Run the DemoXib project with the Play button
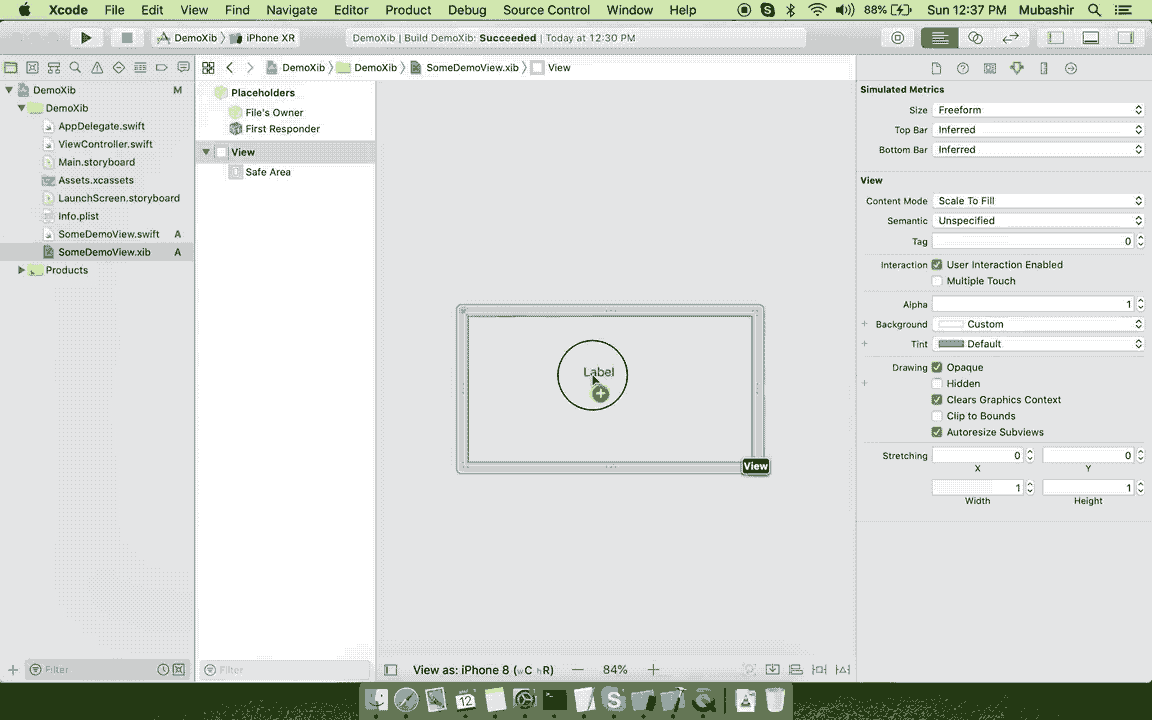Viewport: 1152px width, 720px height. (x=86, y=37)
